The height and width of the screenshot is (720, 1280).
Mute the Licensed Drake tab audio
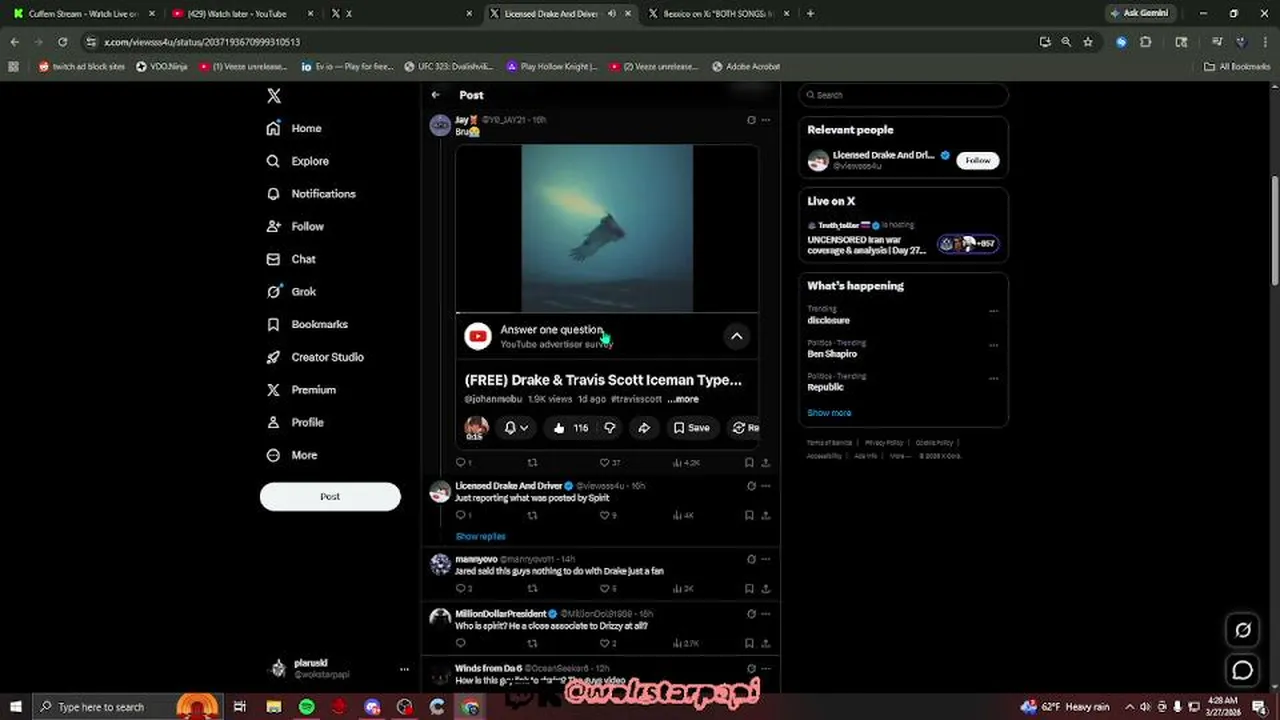tap(611, 13)
